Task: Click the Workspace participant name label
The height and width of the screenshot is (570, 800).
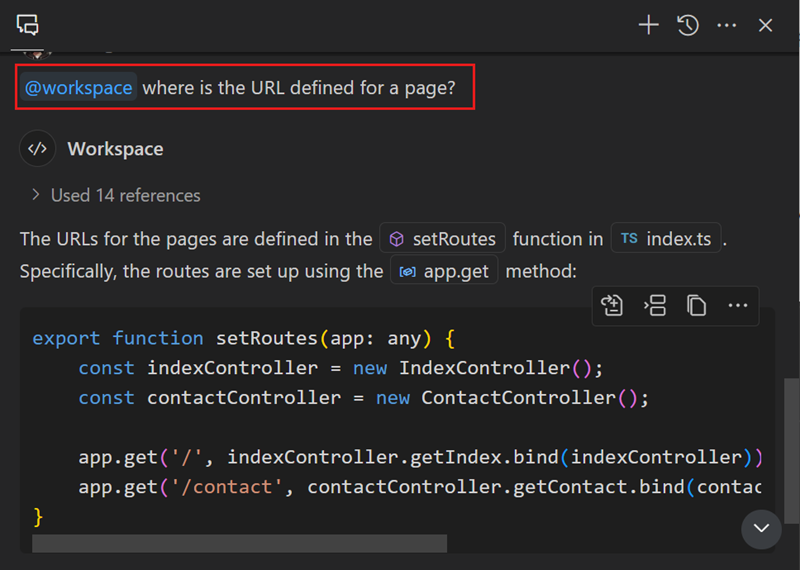Action: click(115, 149)
